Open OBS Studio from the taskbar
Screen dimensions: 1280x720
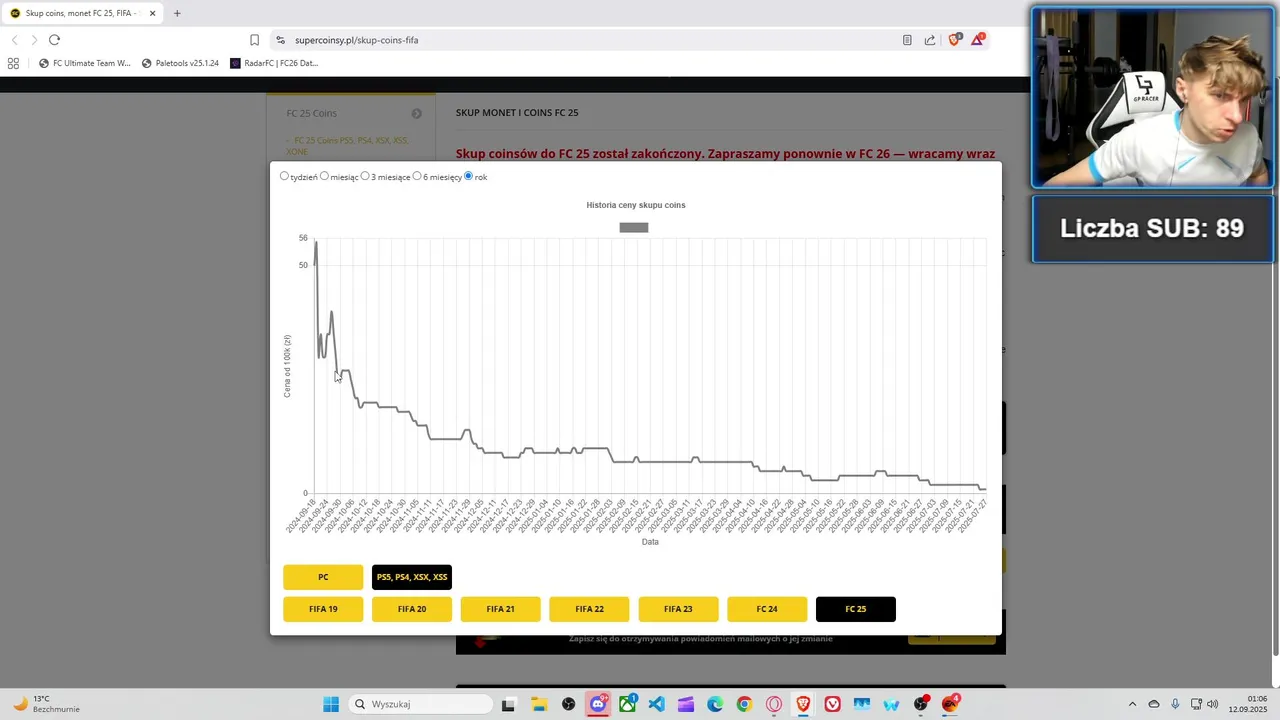[568, 704]
